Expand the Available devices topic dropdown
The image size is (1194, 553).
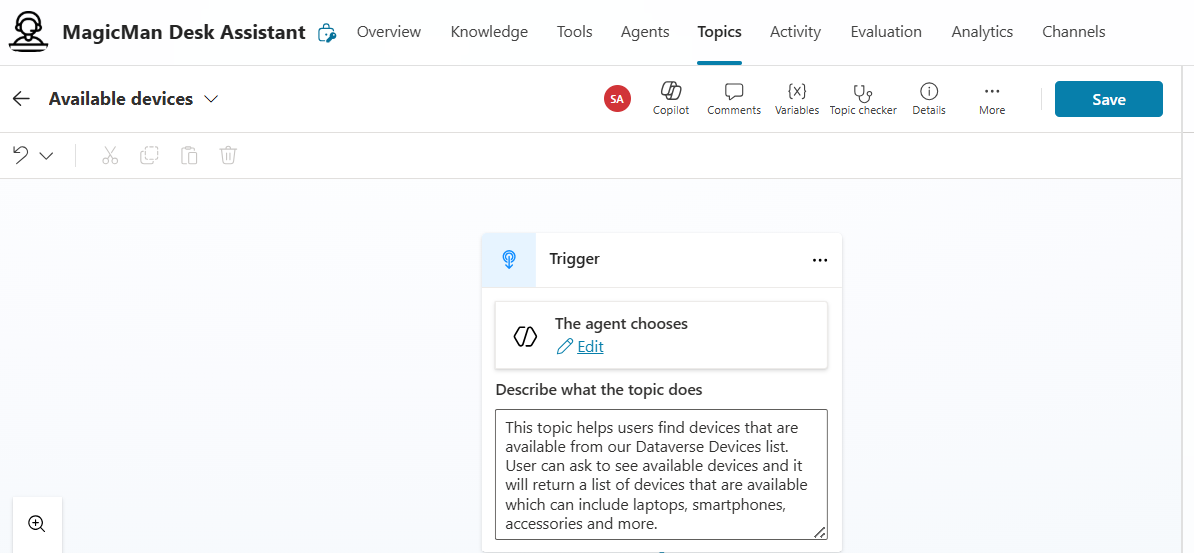click(212, 99)
